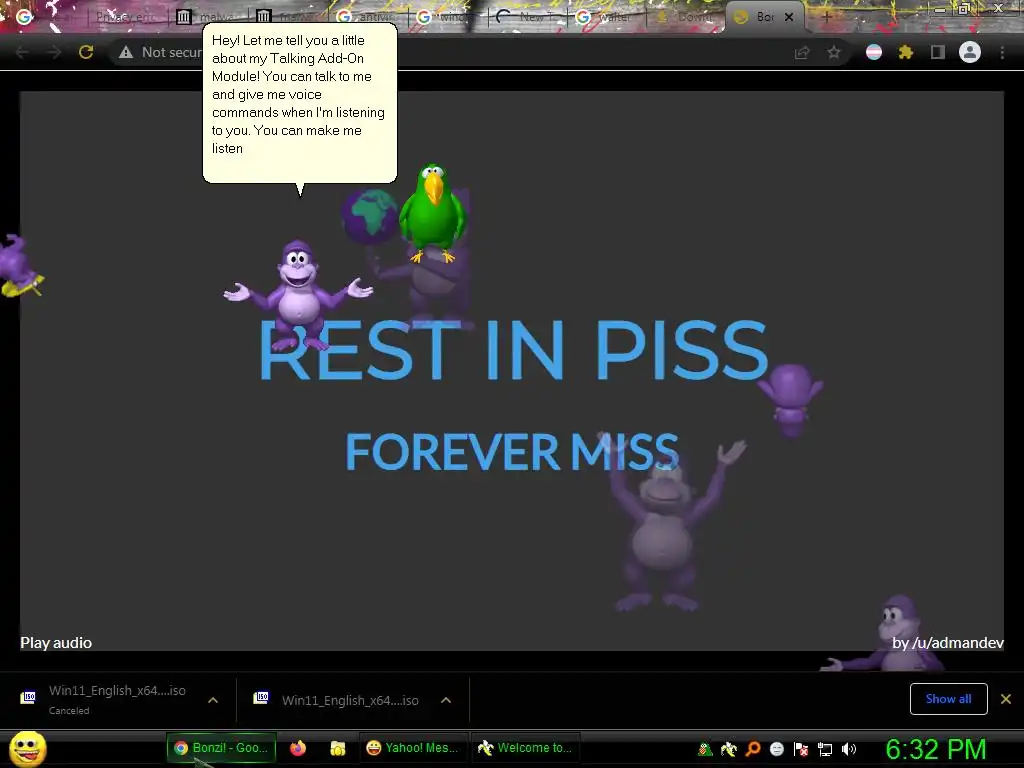
Task: Open a new tab with plus button
Action: (826, 17)
